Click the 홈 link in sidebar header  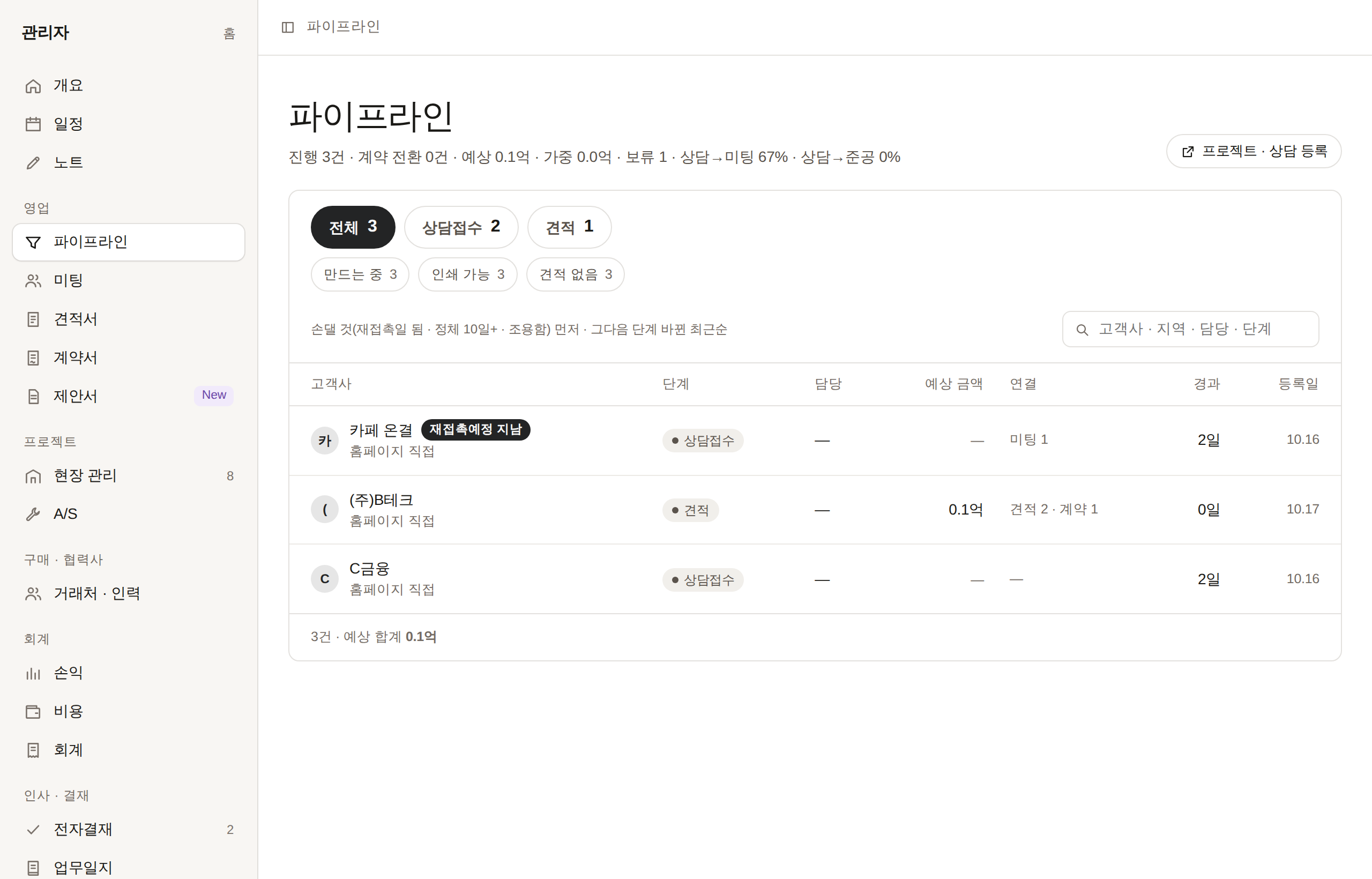229,34
